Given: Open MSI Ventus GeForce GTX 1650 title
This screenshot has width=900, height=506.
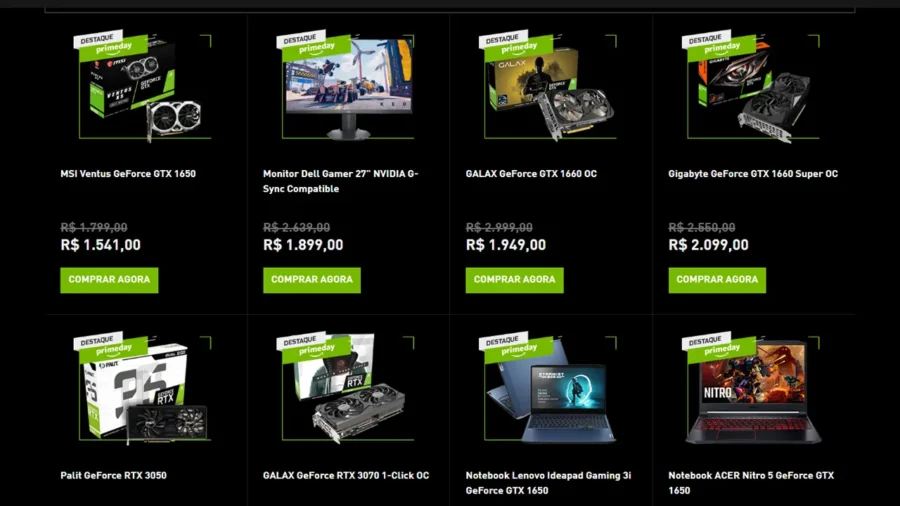Looking at the screenshot, I should [128, 174].
